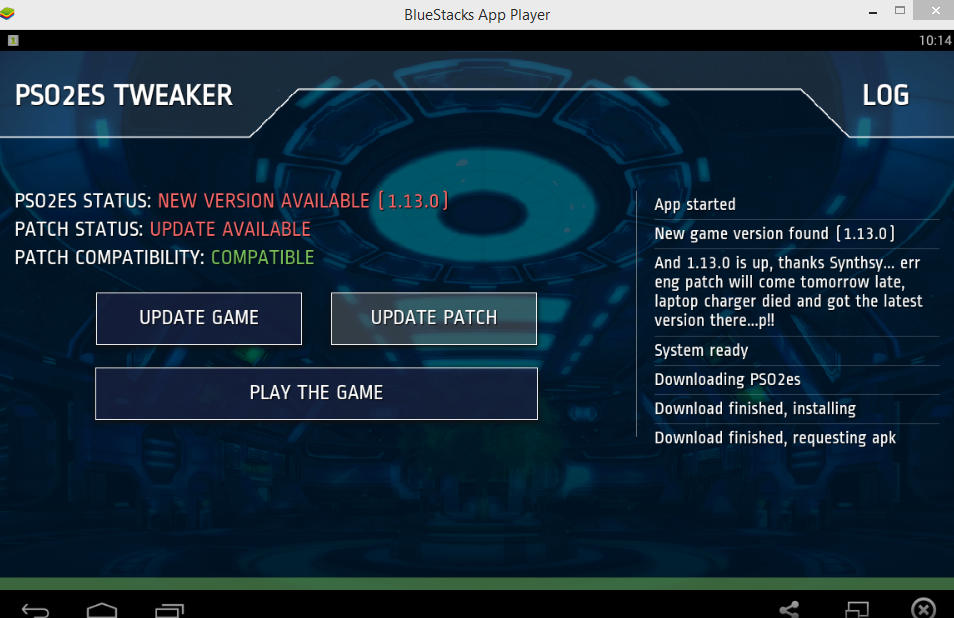The width and height of the screenshot is (954, 618).
Task: Click 'Download finished, requesting apk' entry
Action: [775, 438]
